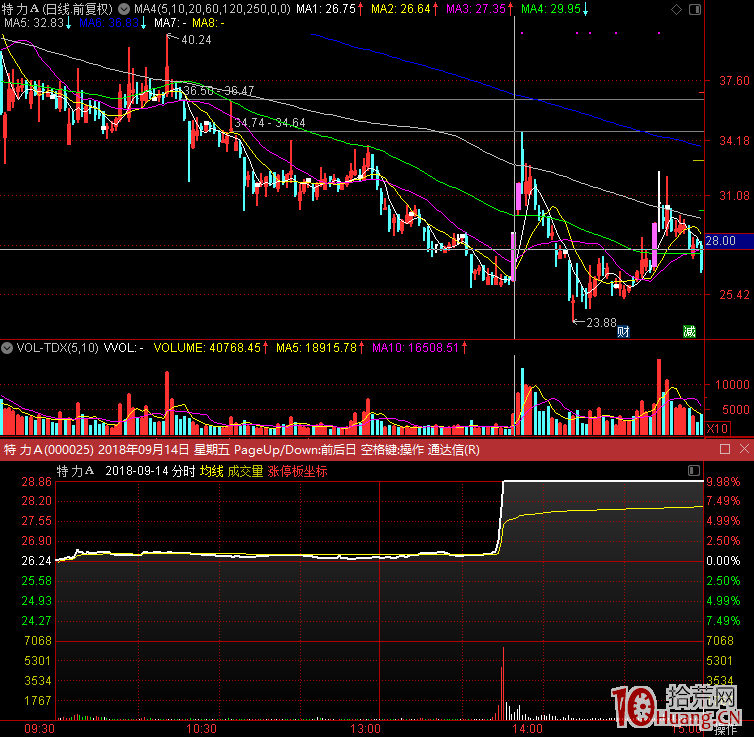Click the MA4: 29.95 value

click(551, 9)
